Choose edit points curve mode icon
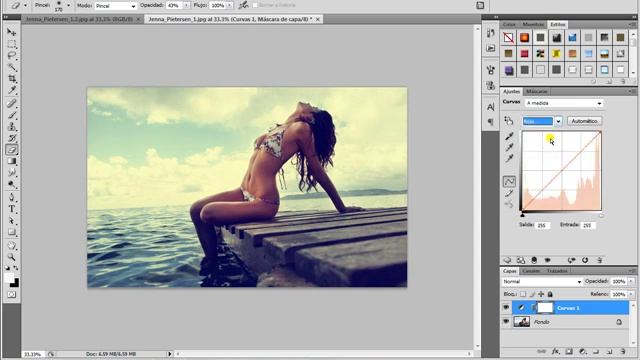This screenshot has height=360, width=640. click(509, 181)
